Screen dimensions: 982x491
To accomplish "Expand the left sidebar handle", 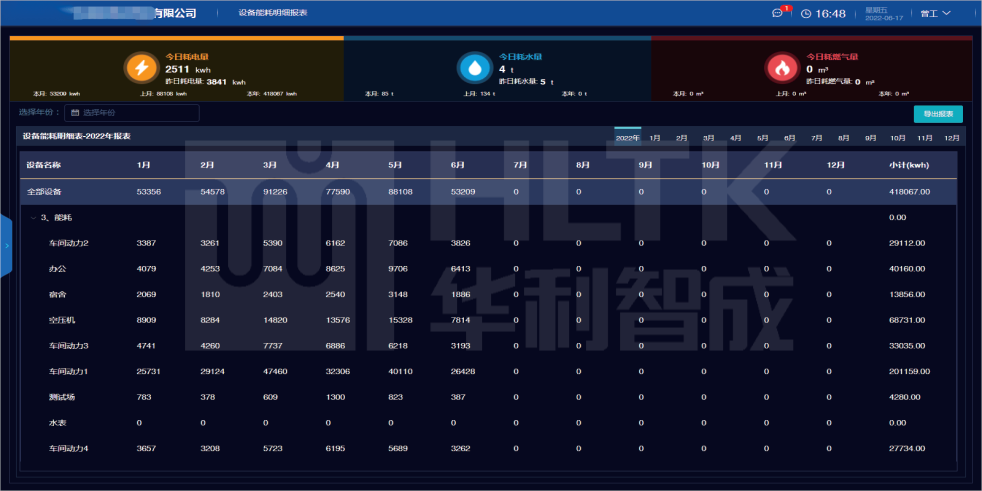I will click(x=5, y=244).
